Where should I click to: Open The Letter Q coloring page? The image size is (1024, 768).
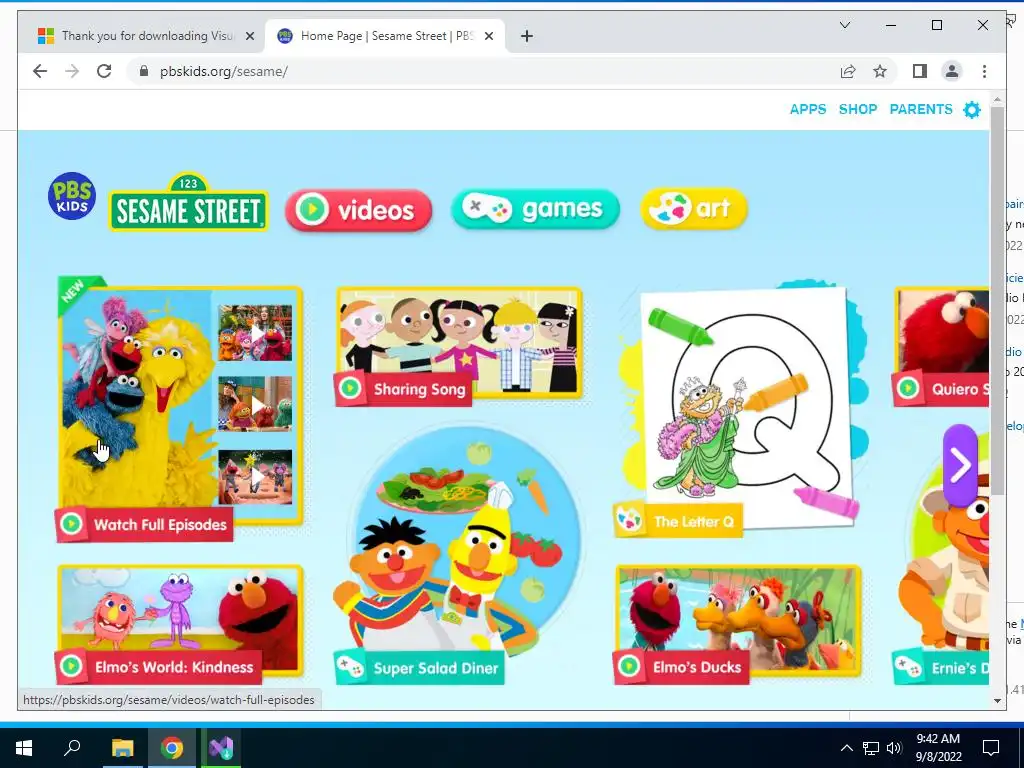[744, 405]
